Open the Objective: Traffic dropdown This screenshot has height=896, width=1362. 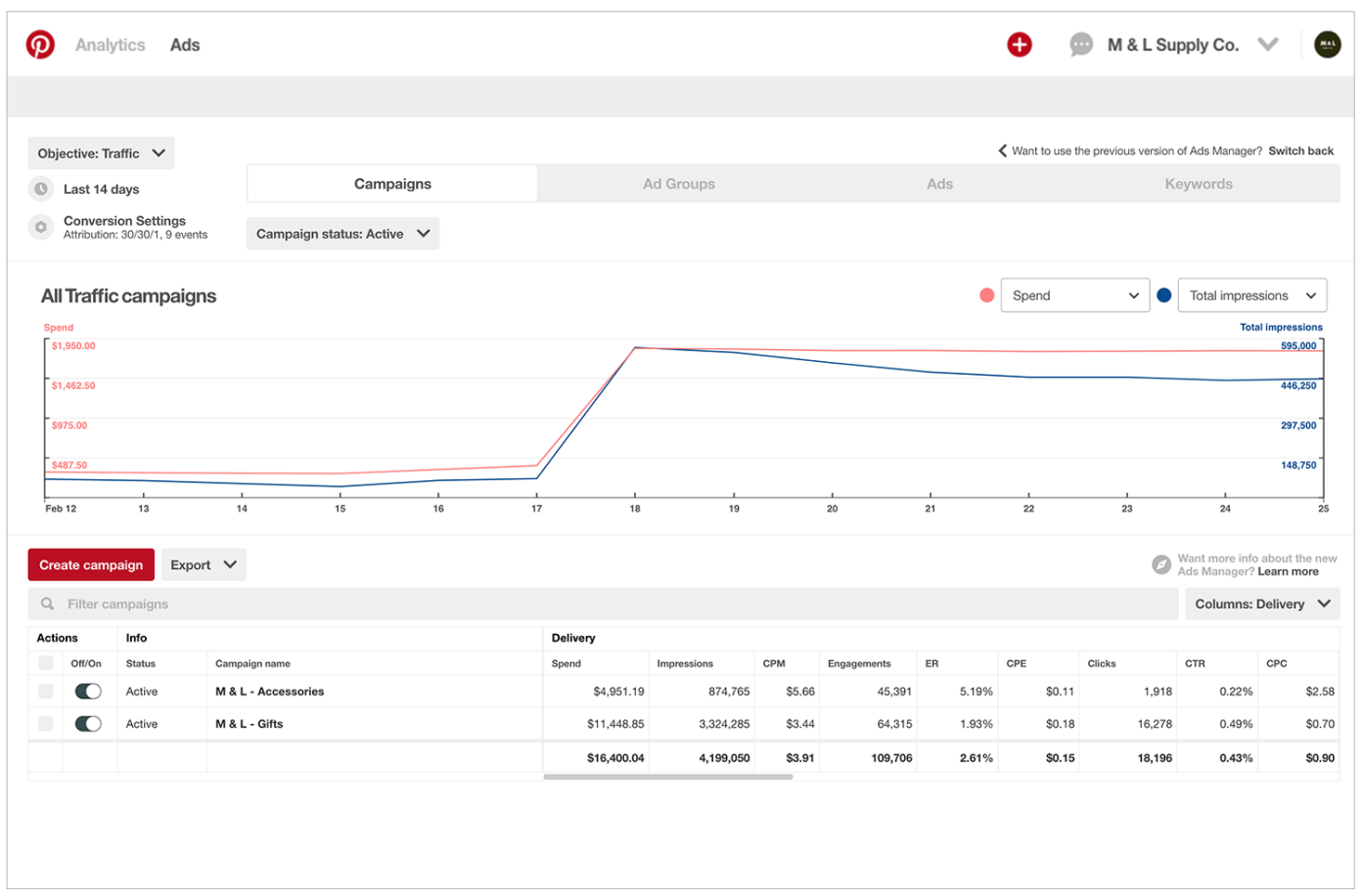tap(100, 153)
